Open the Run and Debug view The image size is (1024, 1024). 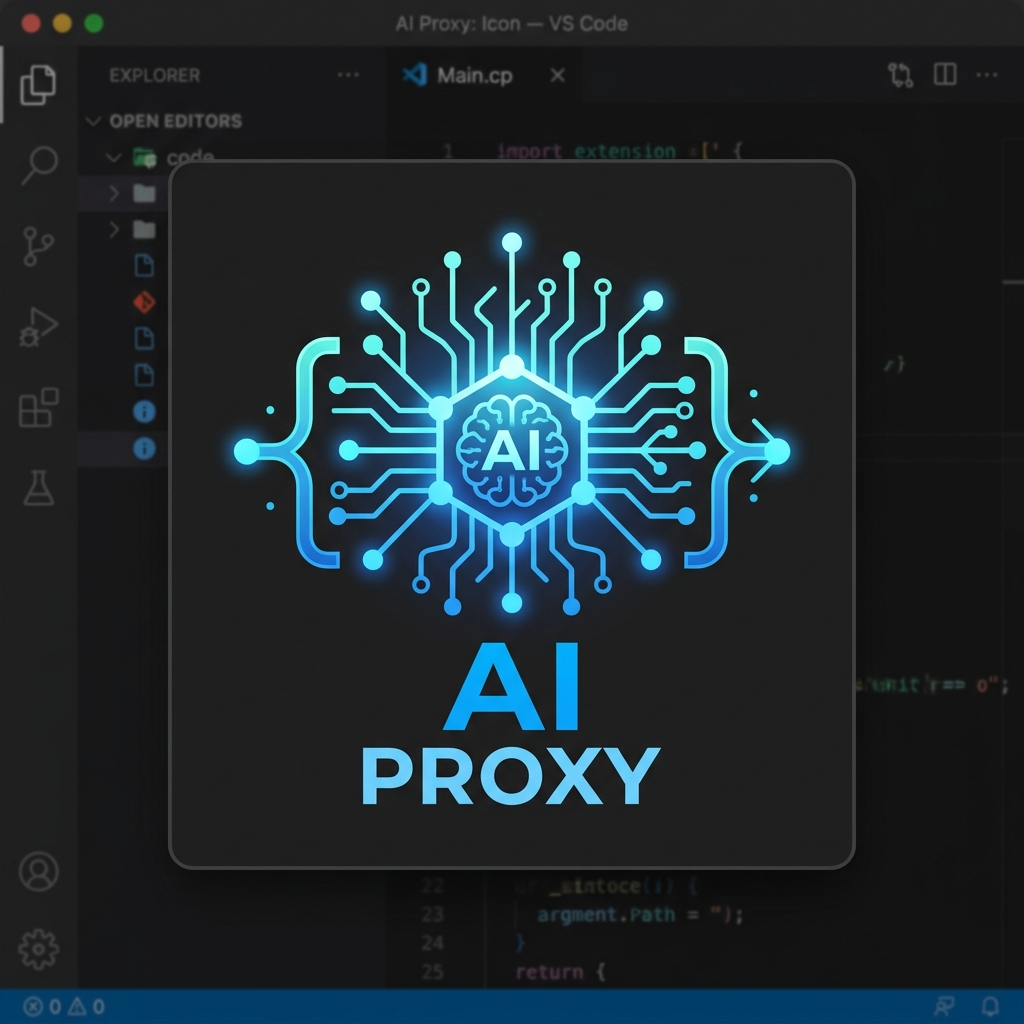(39, 327)
